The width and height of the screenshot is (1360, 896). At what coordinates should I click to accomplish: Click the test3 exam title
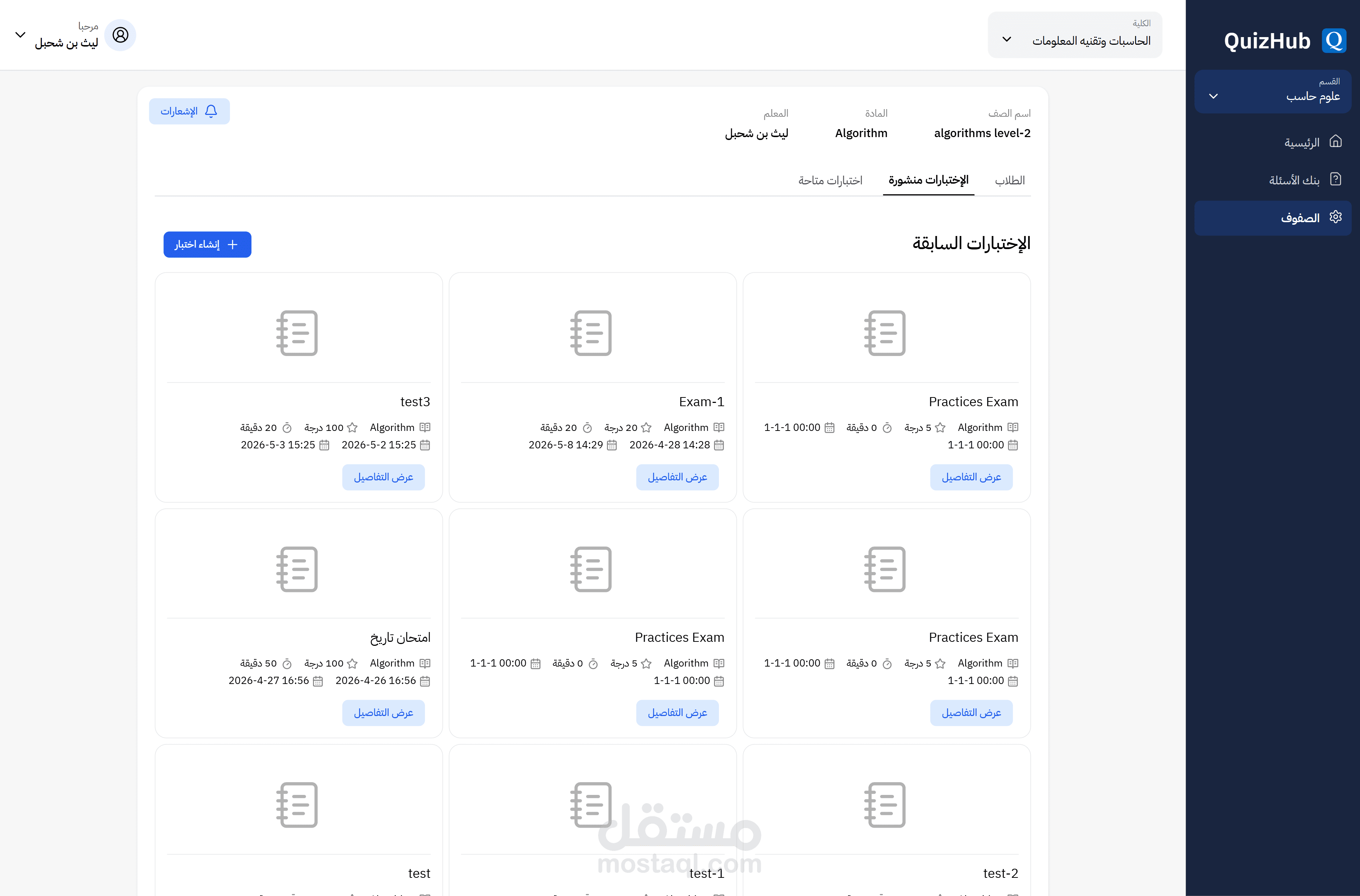(415, 402)
